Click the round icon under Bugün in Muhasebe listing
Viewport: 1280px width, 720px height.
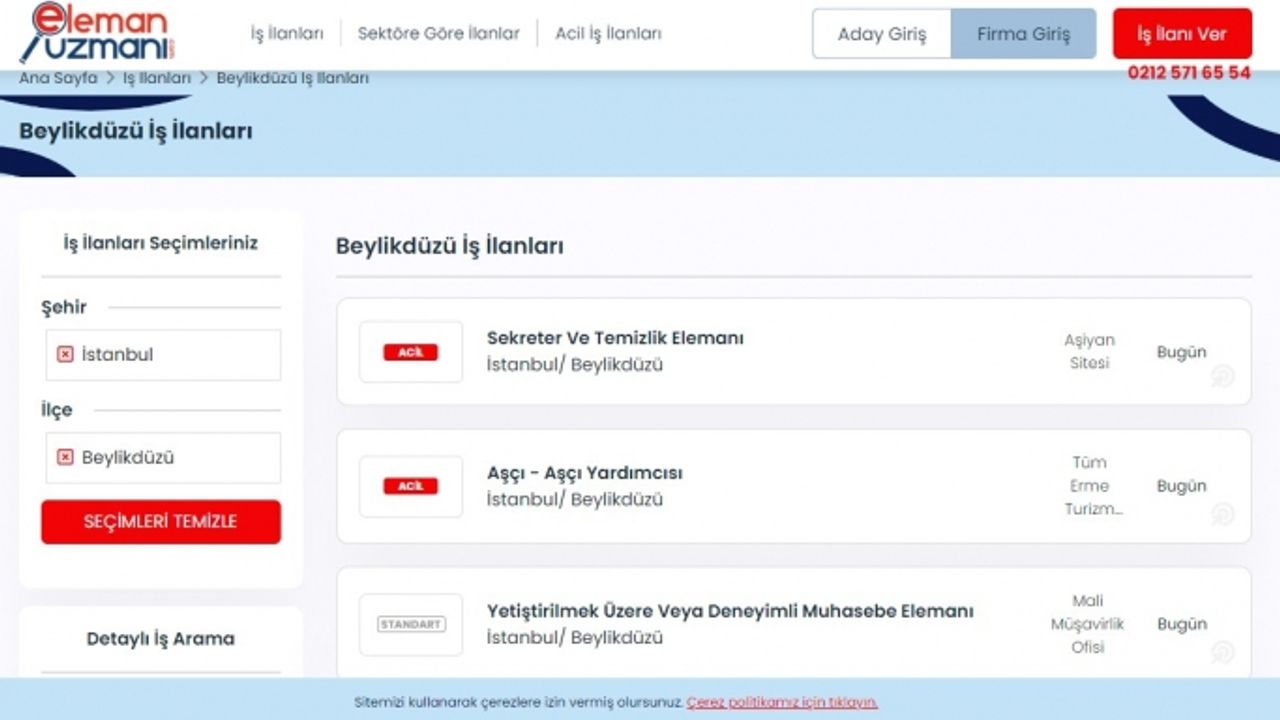click(x=1222, y=652)
